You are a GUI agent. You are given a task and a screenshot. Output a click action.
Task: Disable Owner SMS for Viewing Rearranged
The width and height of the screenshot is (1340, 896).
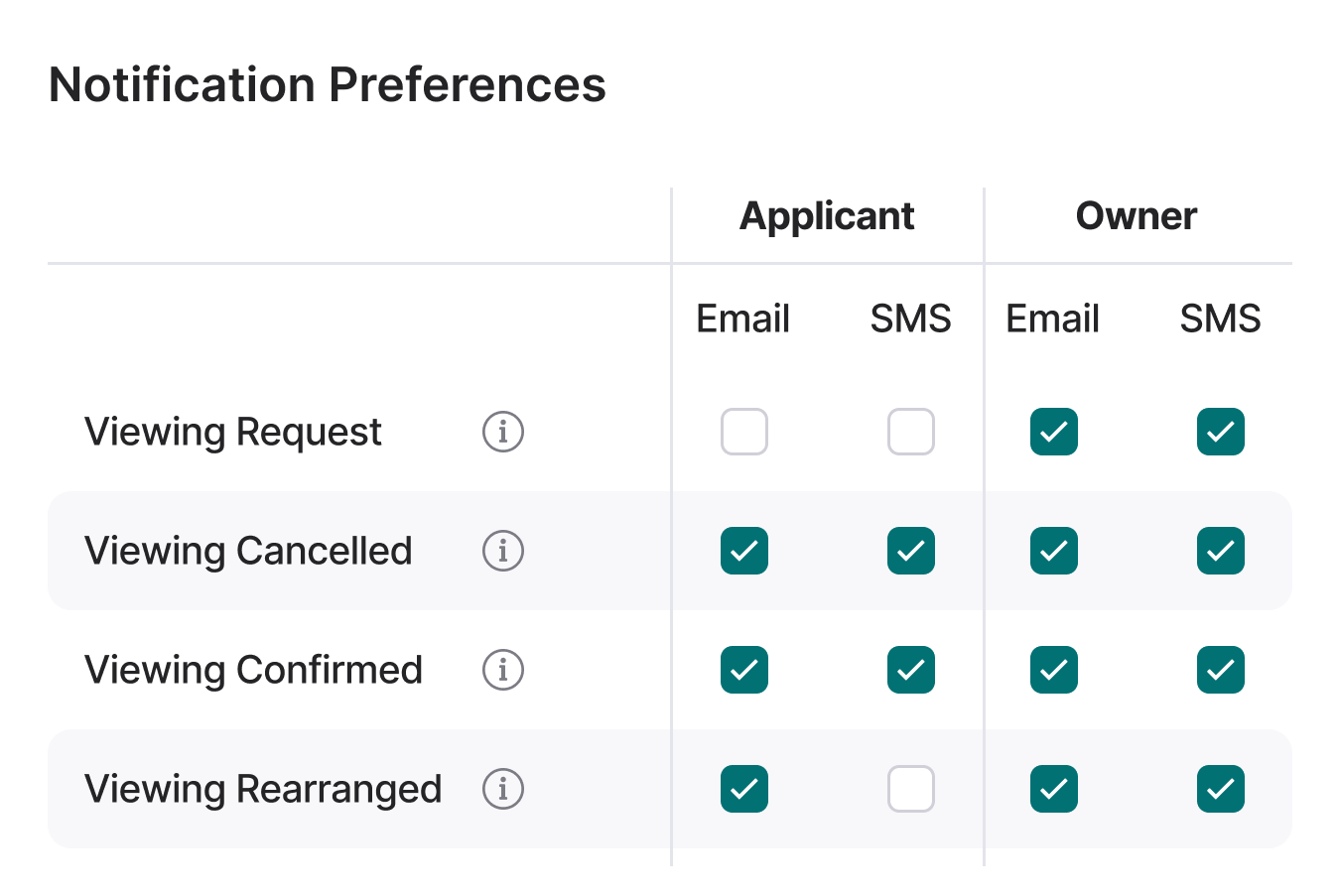pyautogui.click(x=1220, y=789)
